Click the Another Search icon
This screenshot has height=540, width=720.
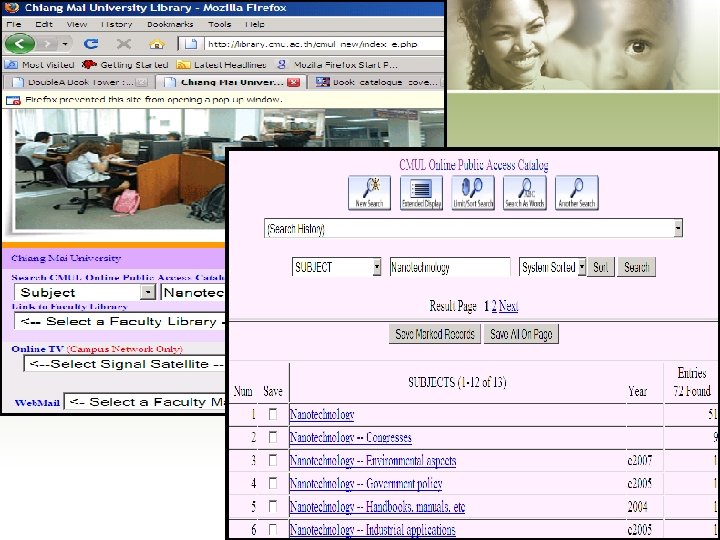577,193
